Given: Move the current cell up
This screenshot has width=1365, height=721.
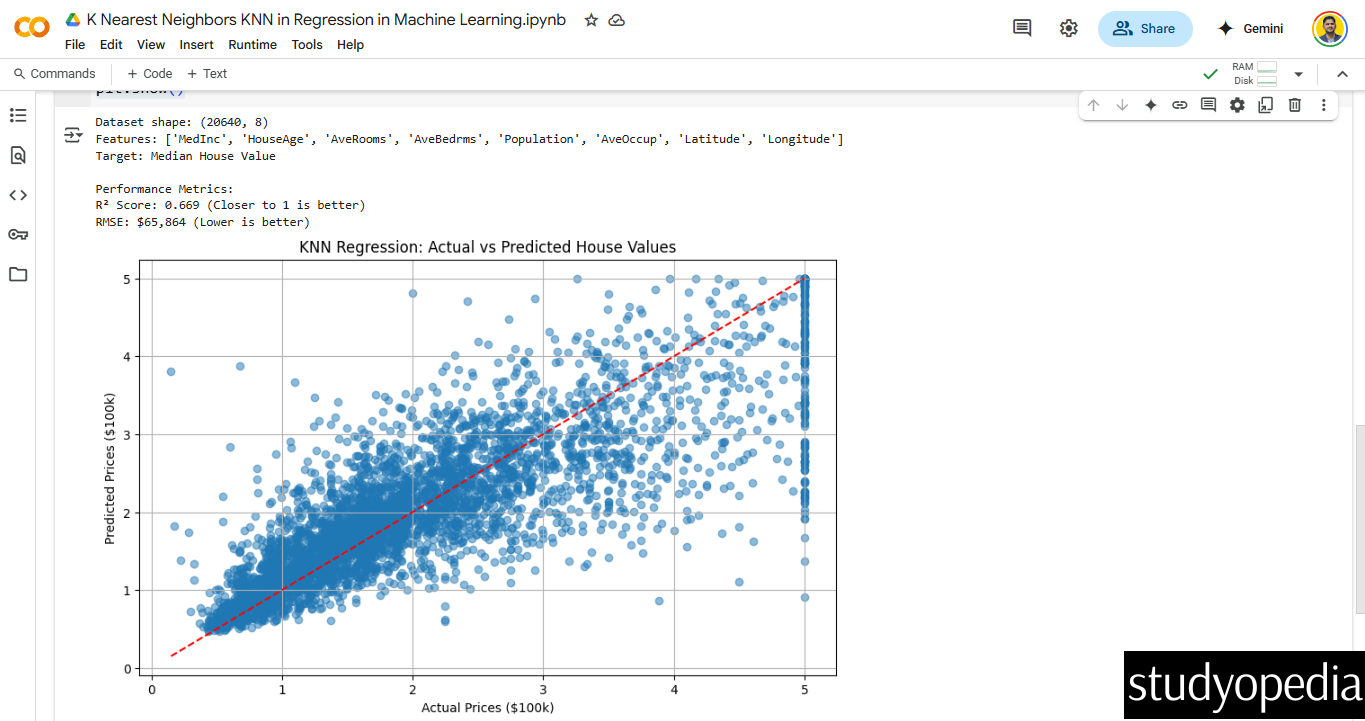Looking at the screenshot, I should (x=1093, y=105).
